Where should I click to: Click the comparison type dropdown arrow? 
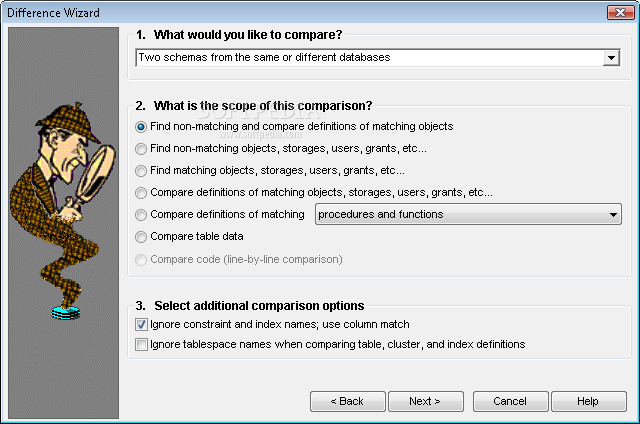tap(611, 58)
